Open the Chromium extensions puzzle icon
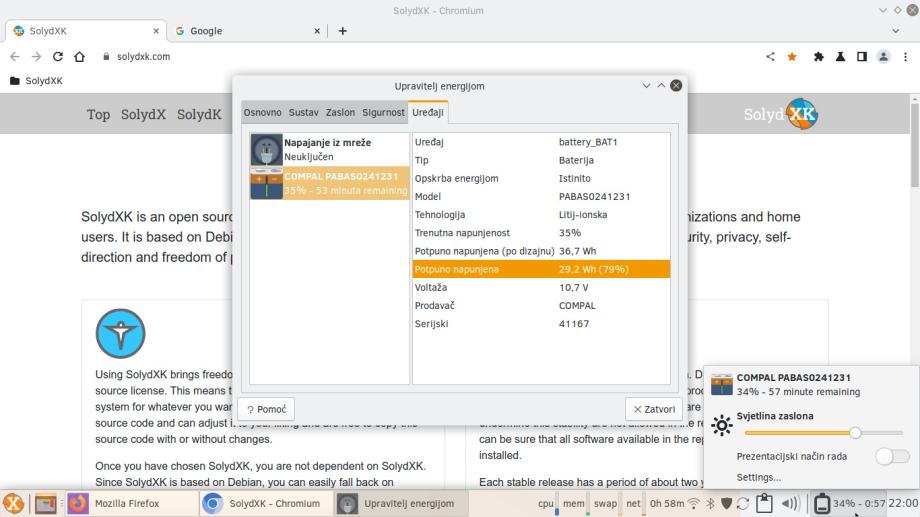Image resolution: width=920 pixels, height=517 pixels. 818,56
